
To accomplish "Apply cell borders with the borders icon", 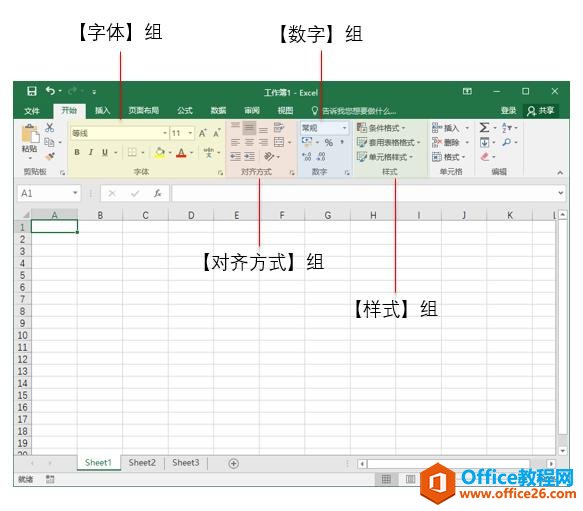I will coord(132,152).
